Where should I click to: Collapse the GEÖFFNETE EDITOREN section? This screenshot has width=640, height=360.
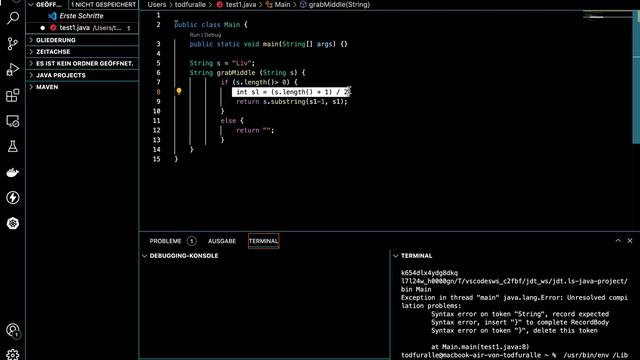[x=31, y=4]
